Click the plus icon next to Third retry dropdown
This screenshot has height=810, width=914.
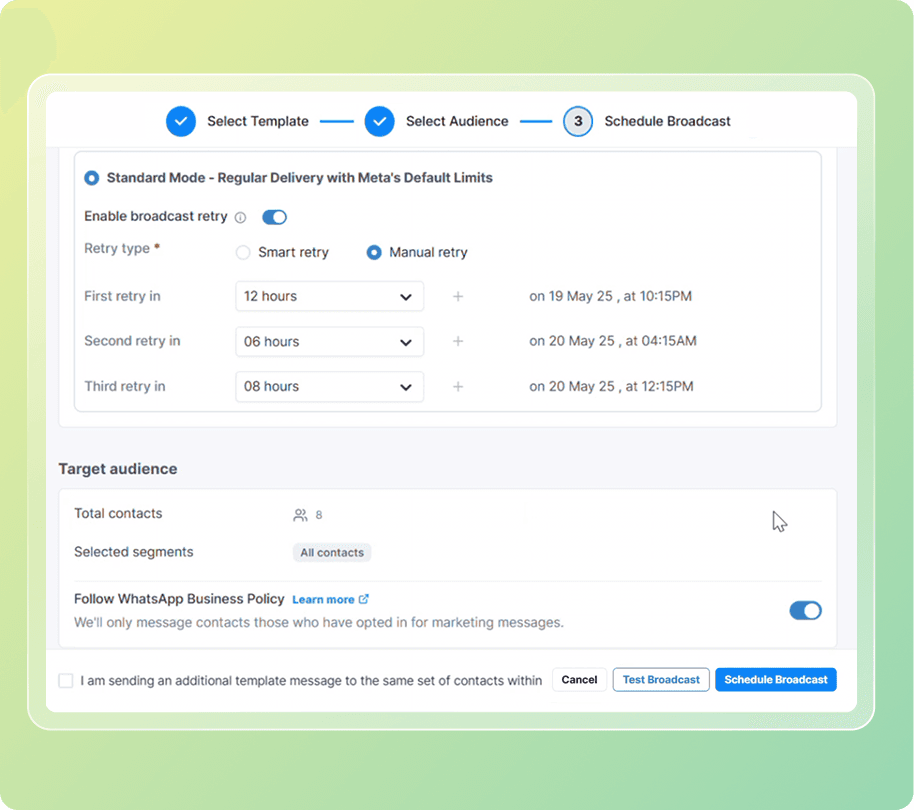pos(458,387)
